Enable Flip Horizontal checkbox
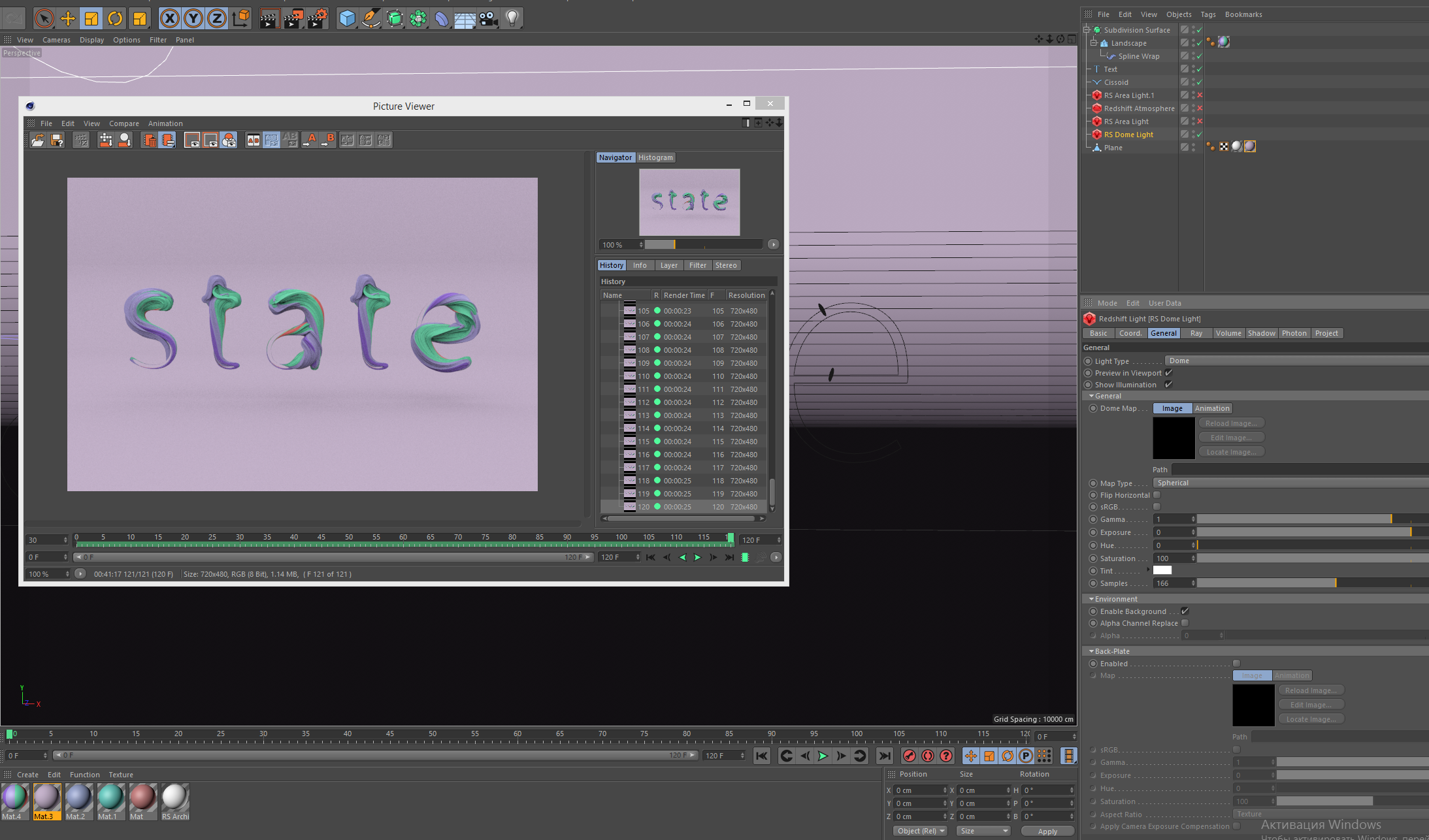Image resolution: width=1429 pixels, height=840 pixels. pos(1157,495)
